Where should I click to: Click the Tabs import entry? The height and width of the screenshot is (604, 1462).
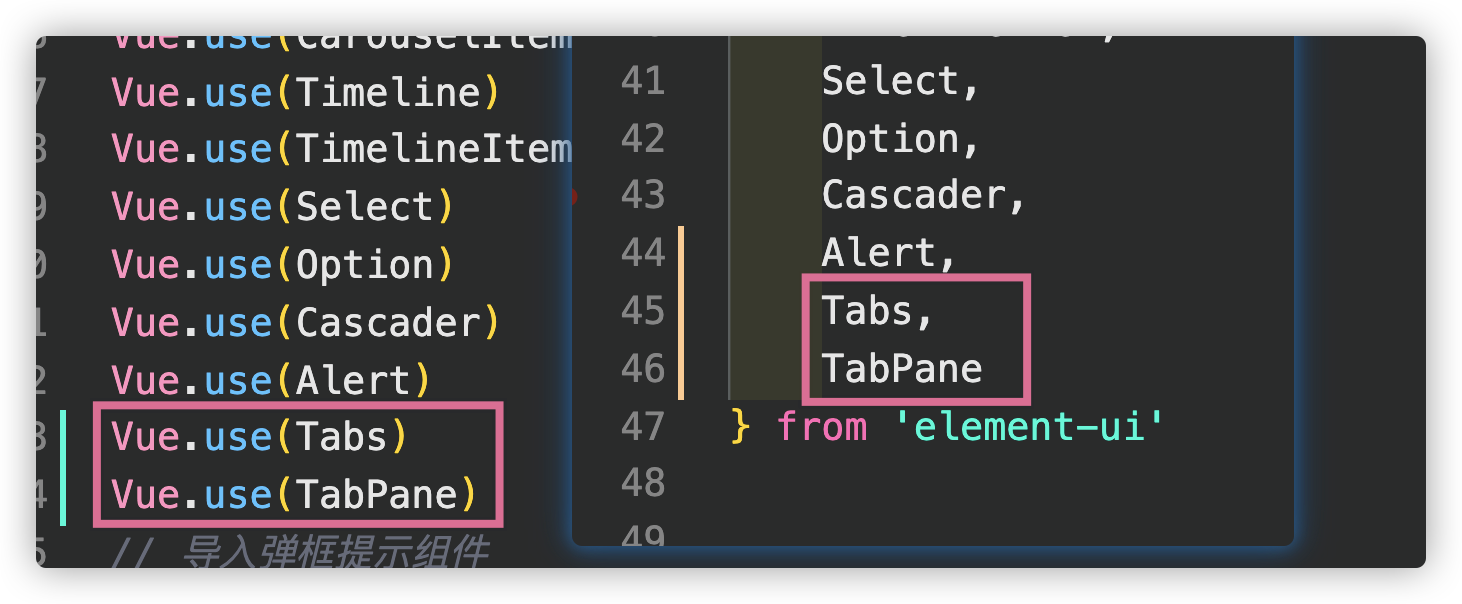click(x=878, y=311)
